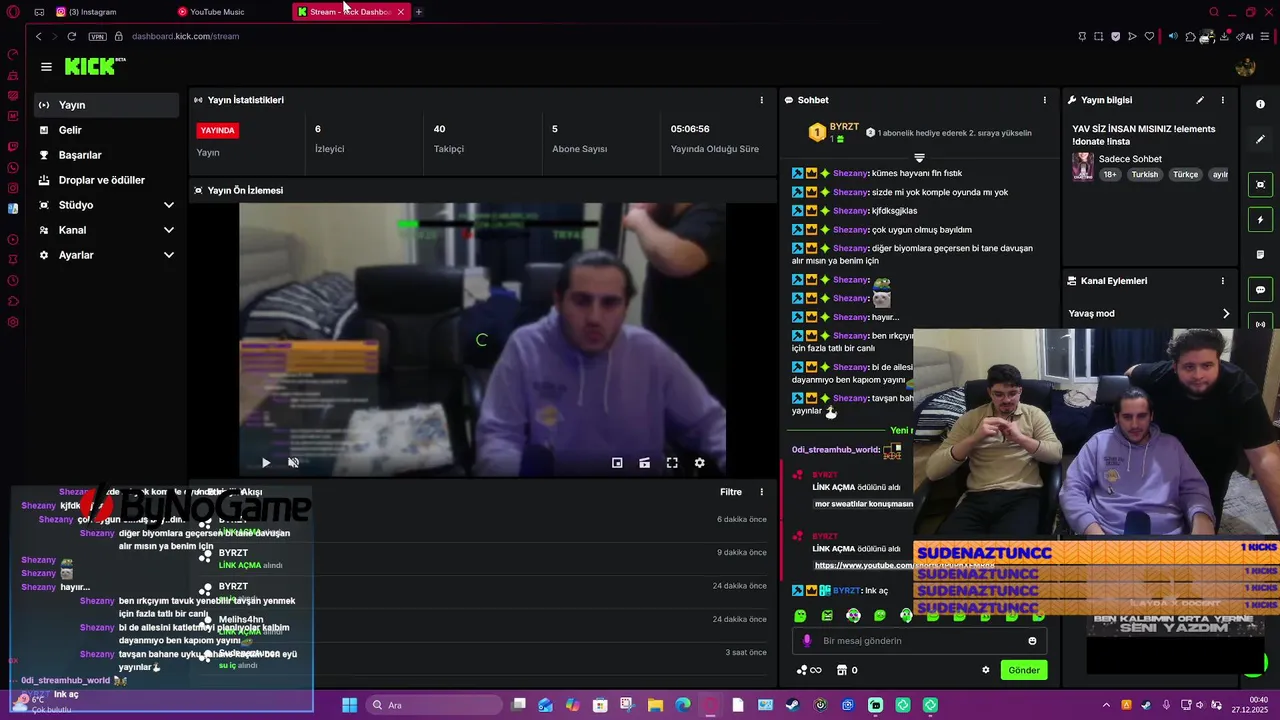This screenshot has width=1280, height=720.
Task: Enter fullscreen in stream preview
Action: coord(672,463)
